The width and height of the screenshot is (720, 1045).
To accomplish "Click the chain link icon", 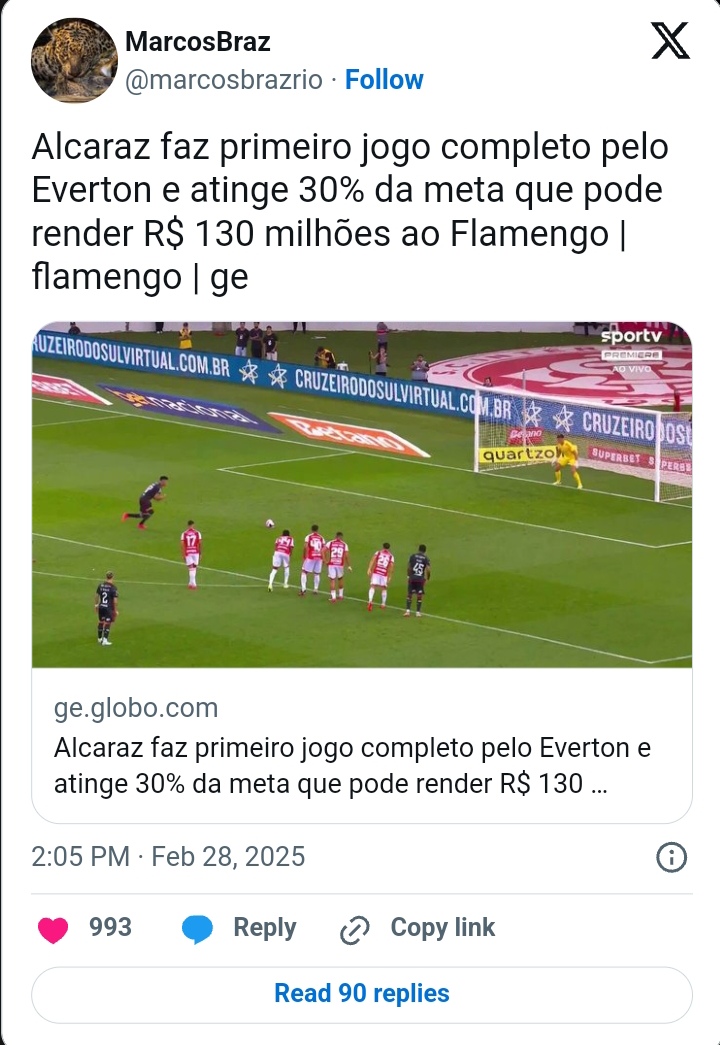I will point(355,930).
